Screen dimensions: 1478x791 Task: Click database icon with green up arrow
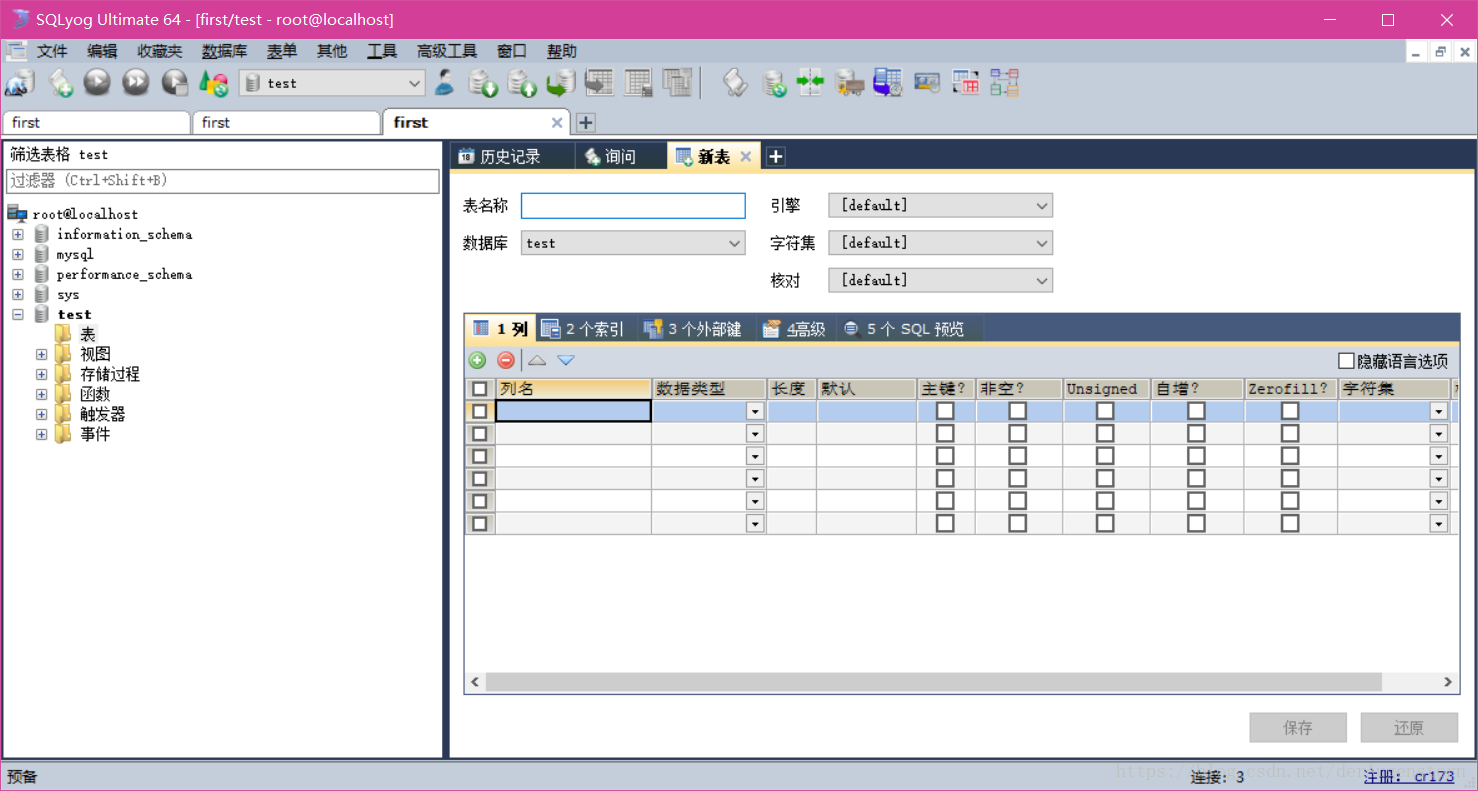522,83
